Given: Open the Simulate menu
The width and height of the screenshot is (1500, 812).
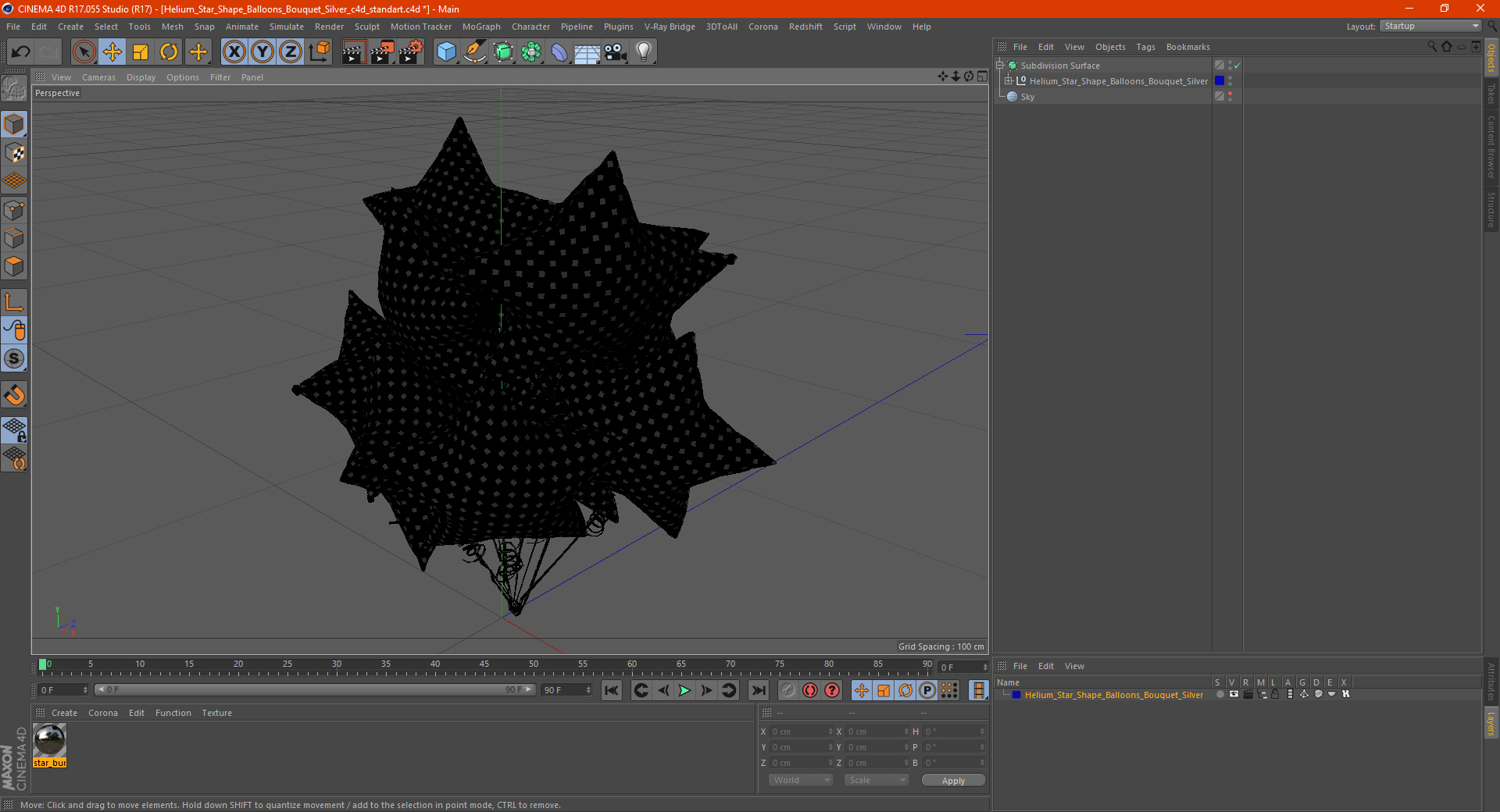Looking at the screenshot, I should [287, 27].
